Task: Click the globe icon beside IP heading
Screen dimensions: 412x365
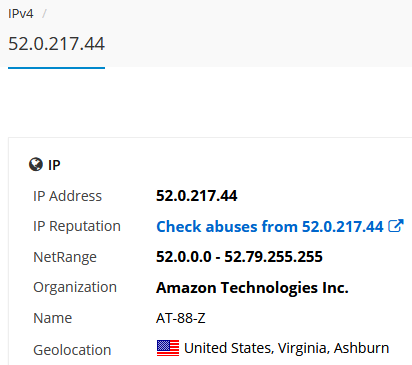Action: click(36, 164)
